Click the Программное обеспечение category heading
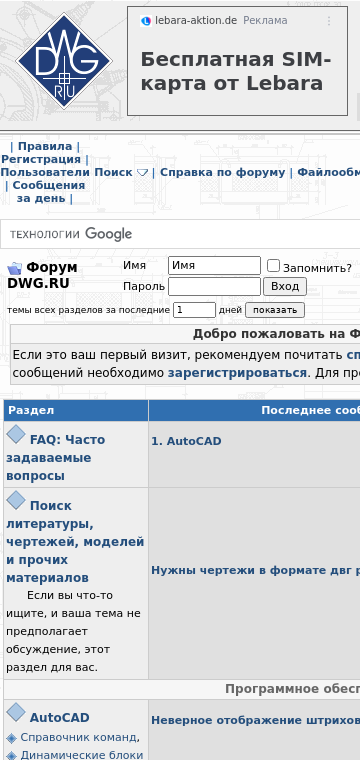This screenshot has height=760, width=360. [293, 689]
